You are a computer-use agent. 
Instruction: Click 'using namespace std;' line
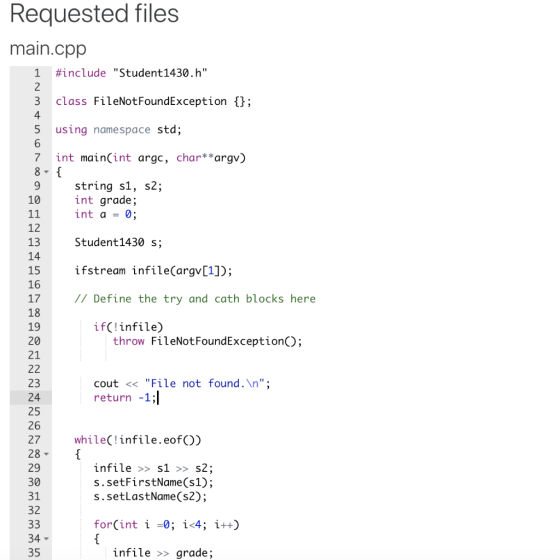click(119, 130)
